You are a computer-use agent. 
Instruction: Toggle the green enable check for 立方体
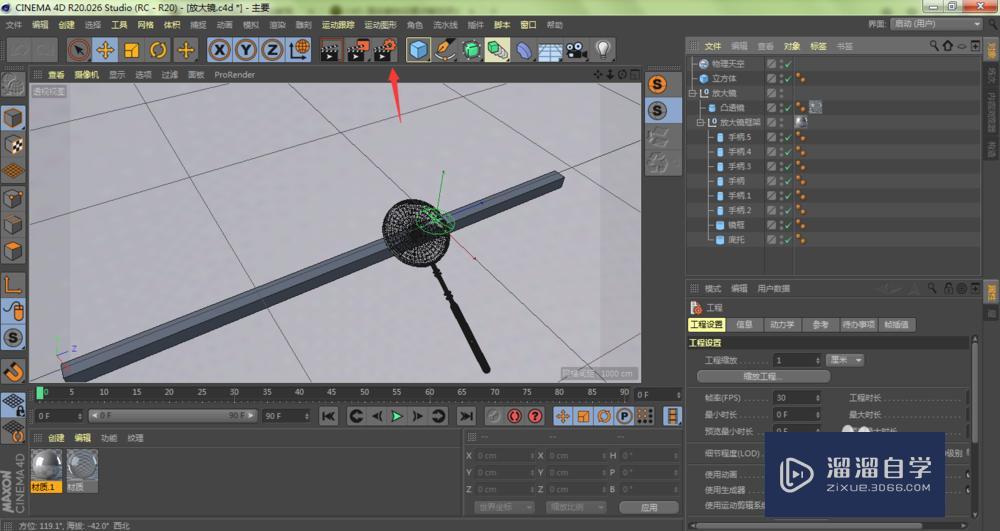point(788,78)
